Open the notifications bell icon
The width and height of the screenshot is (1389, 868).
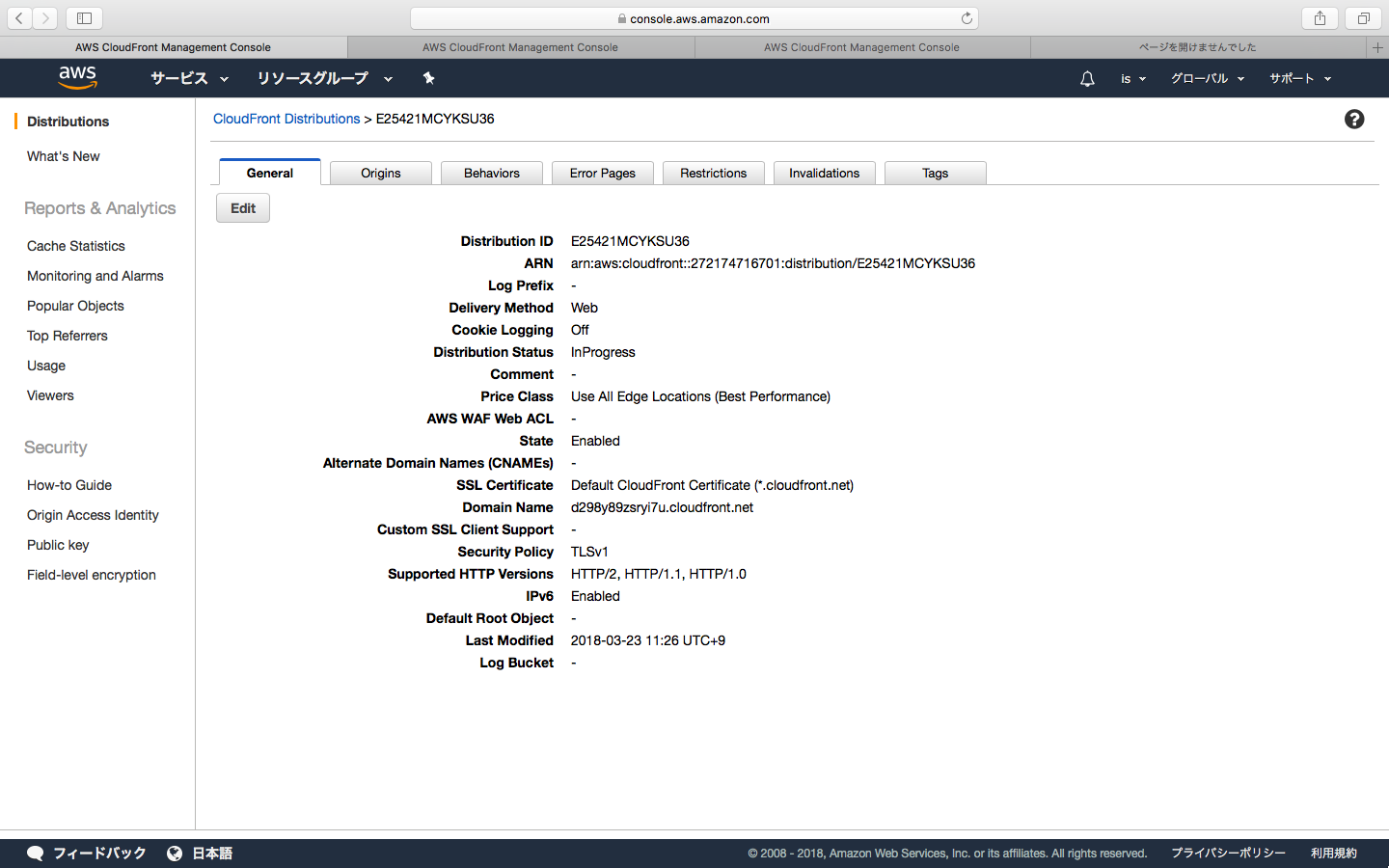coord(1087,79)
